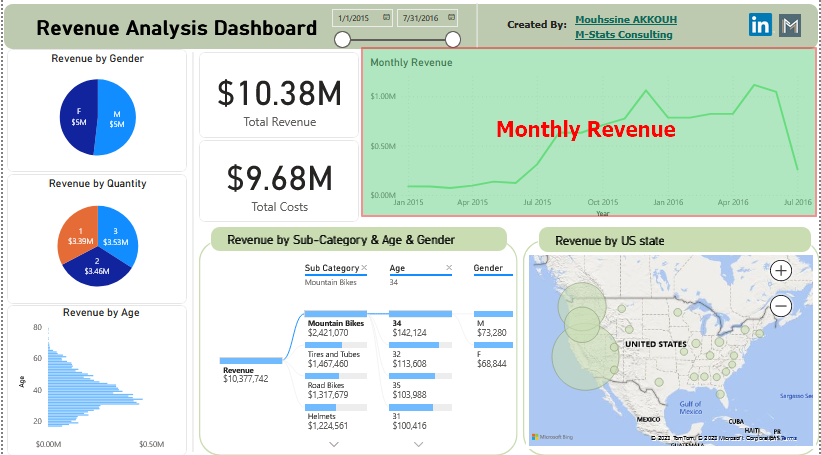Remove the Sub Category level with X
Image resolution: width=821 pixels, height=455 pixels.
click(364, 268)
